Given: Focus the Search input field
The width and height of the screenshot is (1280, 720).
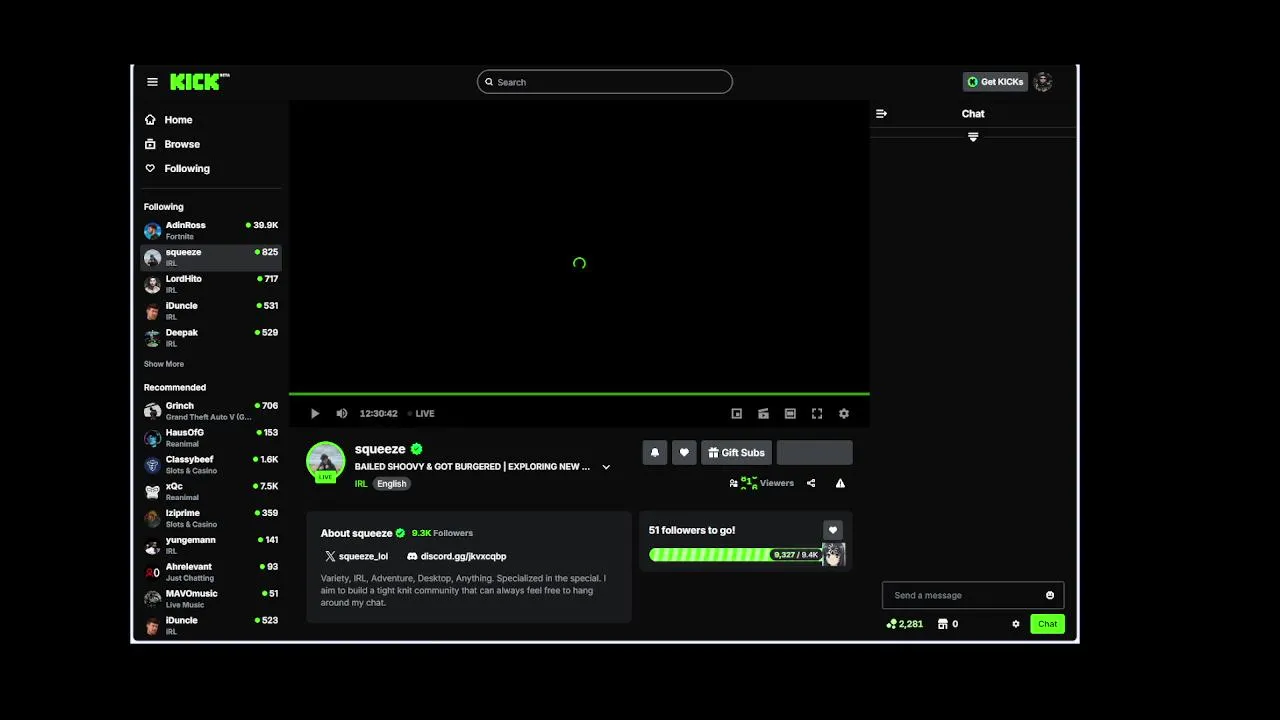Looking at the screenshot, I should tap(605, 82).
